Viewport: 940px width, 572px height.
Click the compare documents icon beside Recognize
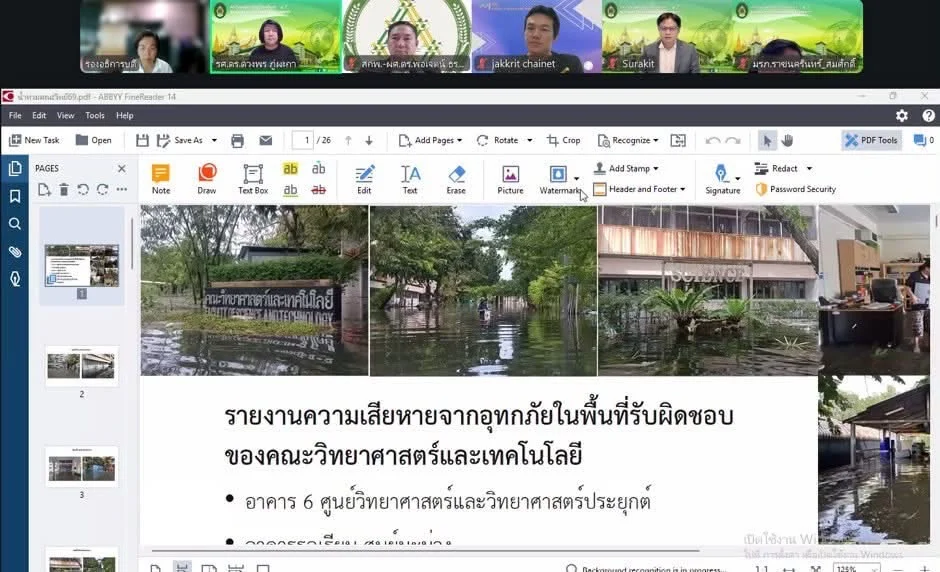pyautogui.click(x=678, y=140)
